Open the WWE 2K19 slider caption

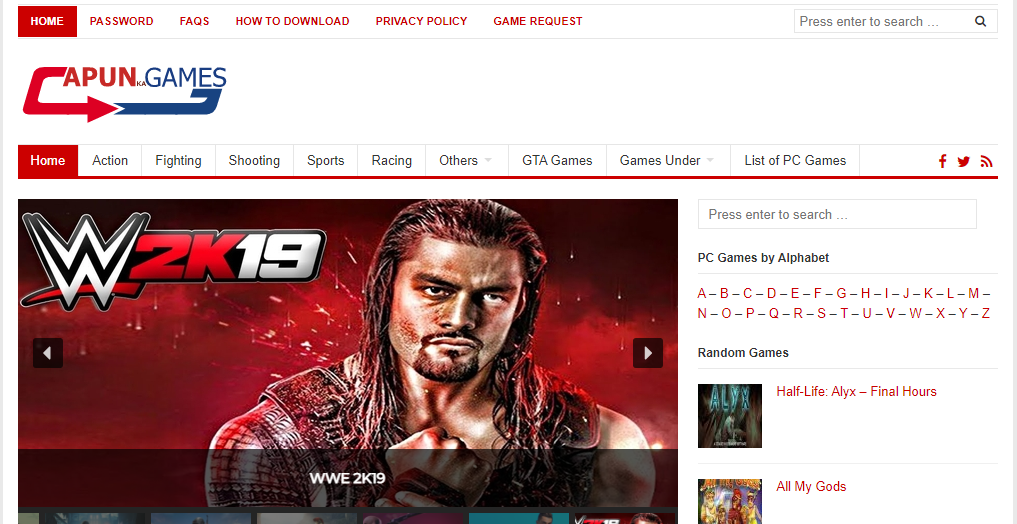[x=348, y=479]
